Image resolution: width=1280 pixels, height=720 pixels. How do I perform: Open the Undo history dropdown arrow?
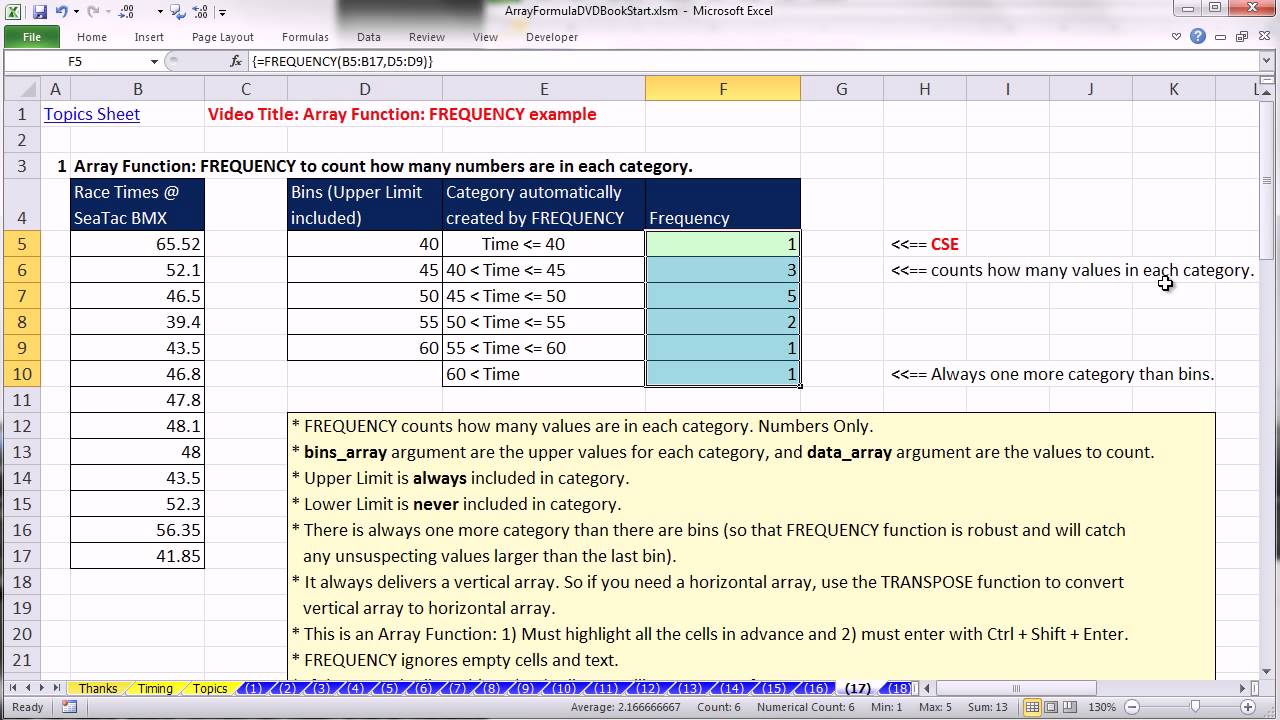pos(76,12)
